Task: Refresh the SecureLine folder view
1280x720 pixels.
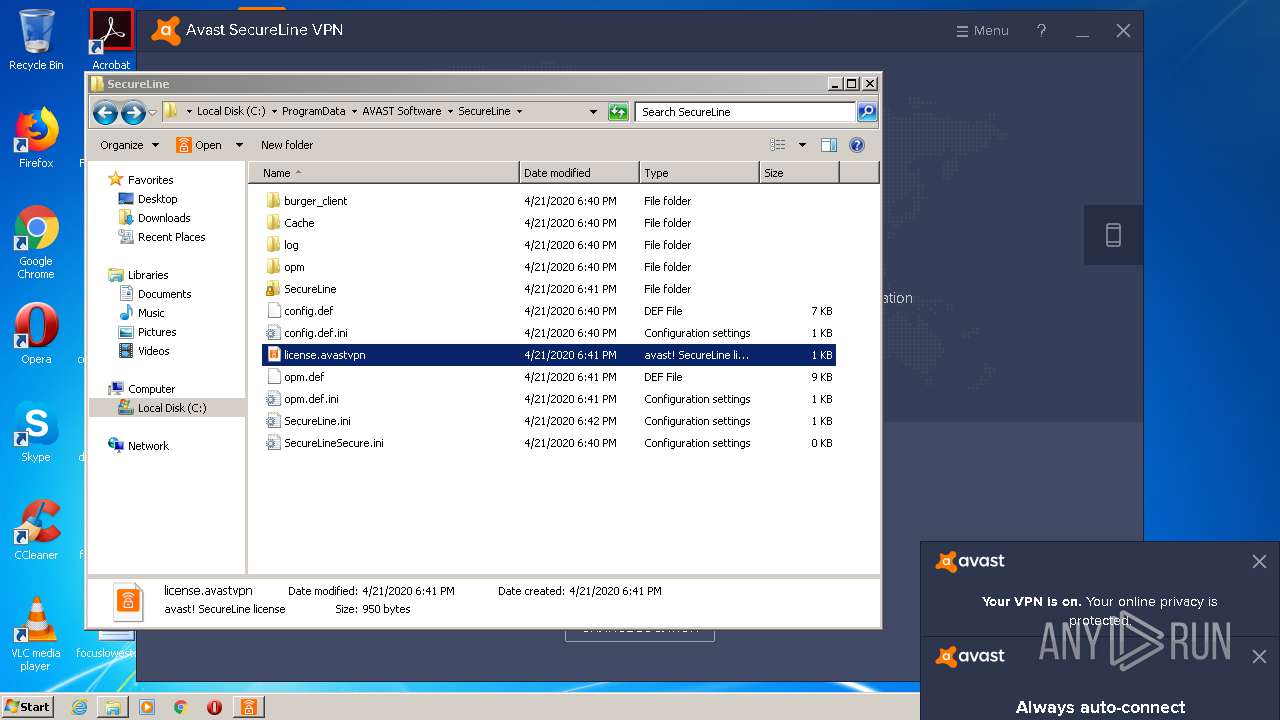Action: point(618,112)
